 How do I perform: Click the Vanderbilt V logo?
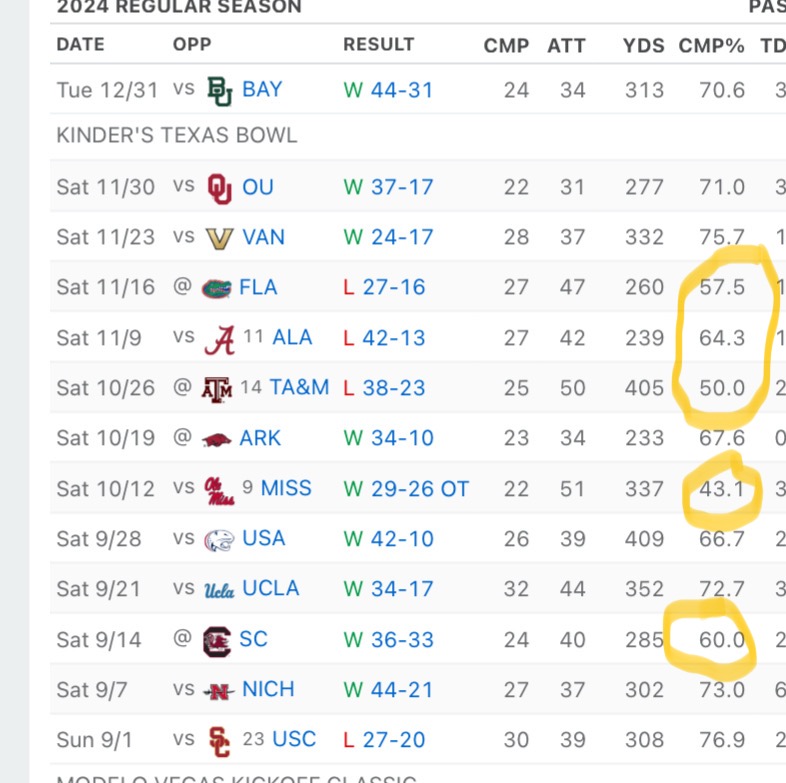click(x=220, y=239)
